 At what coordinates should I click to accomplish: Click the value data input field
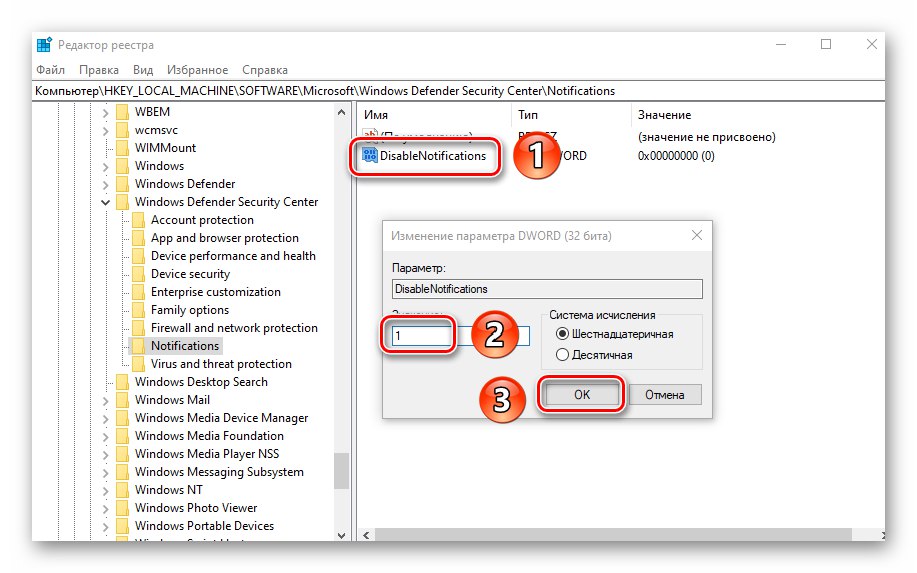click(461, 336)
